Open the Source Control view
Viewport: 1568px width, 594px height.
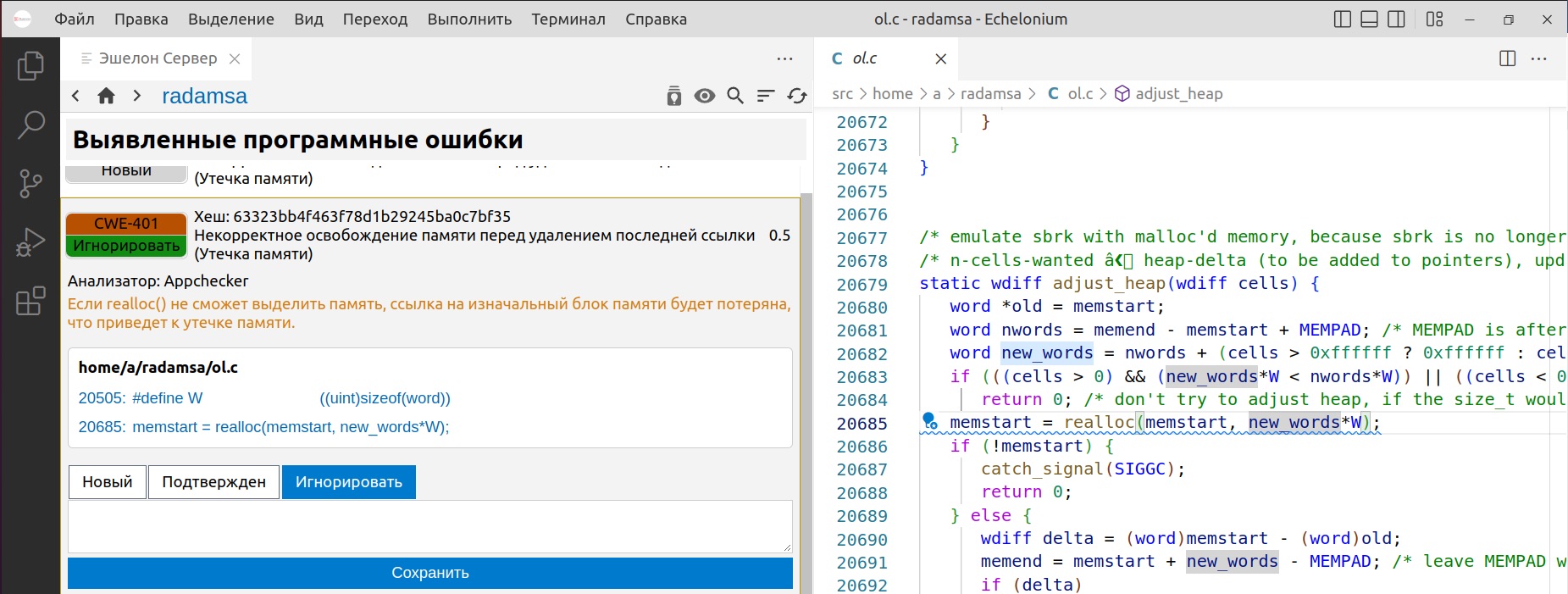pos(30,183)
